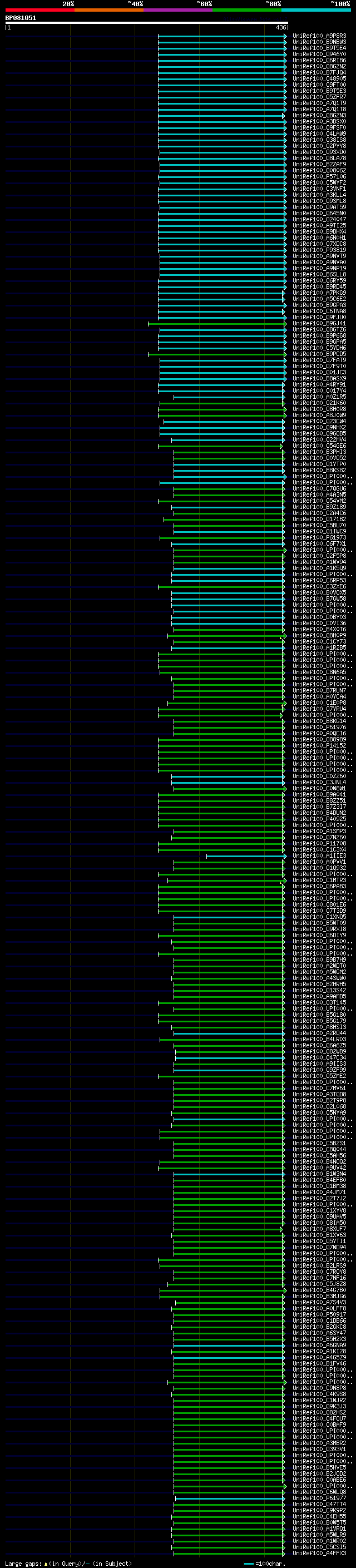Click label UniRef100_B9GJ41
The height and width of the screenshot is (1568, 356).
click(x=319, y=324)
